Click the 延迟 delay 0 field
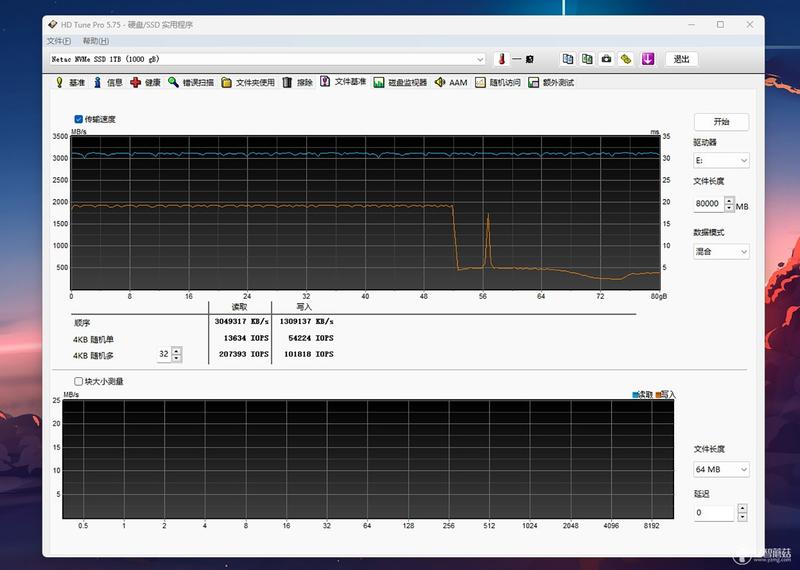 715,512
